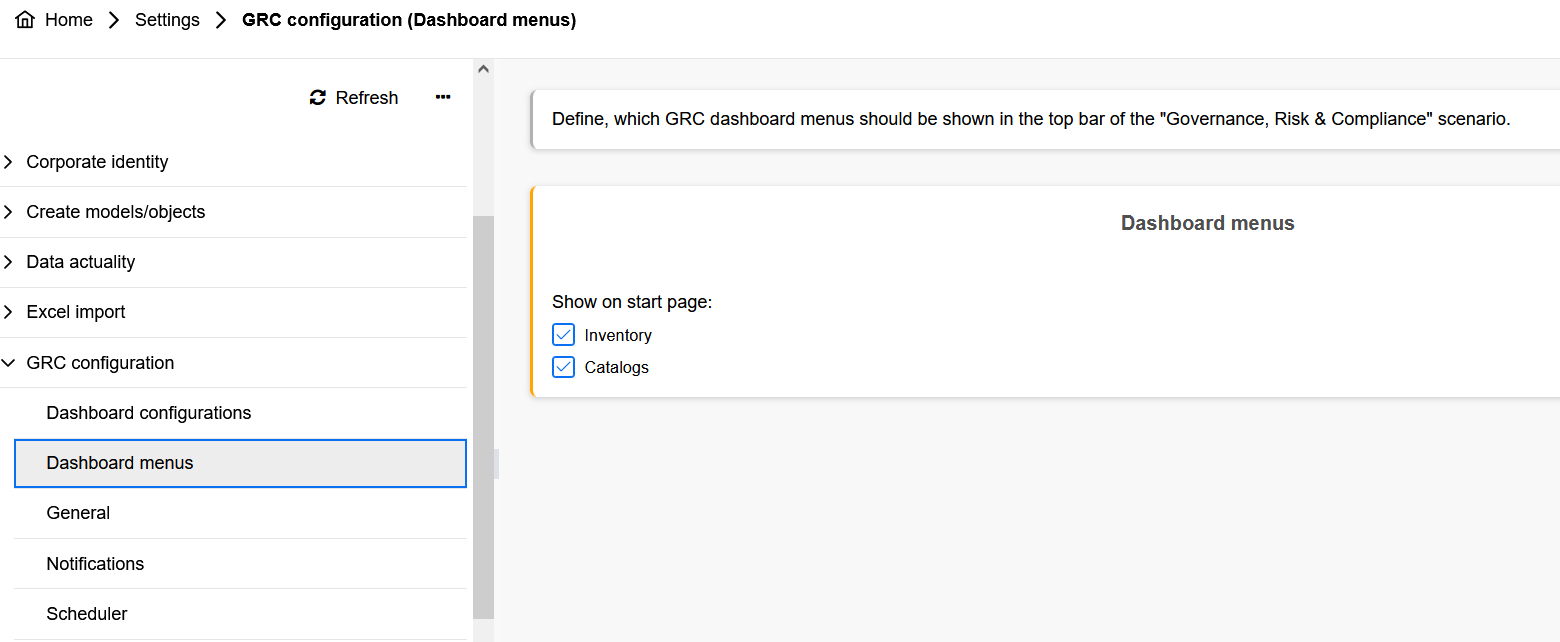The width and height of the screenshot is (1560, 642).
Task: Open the three-dots more options menu
Action: [443, 97]
